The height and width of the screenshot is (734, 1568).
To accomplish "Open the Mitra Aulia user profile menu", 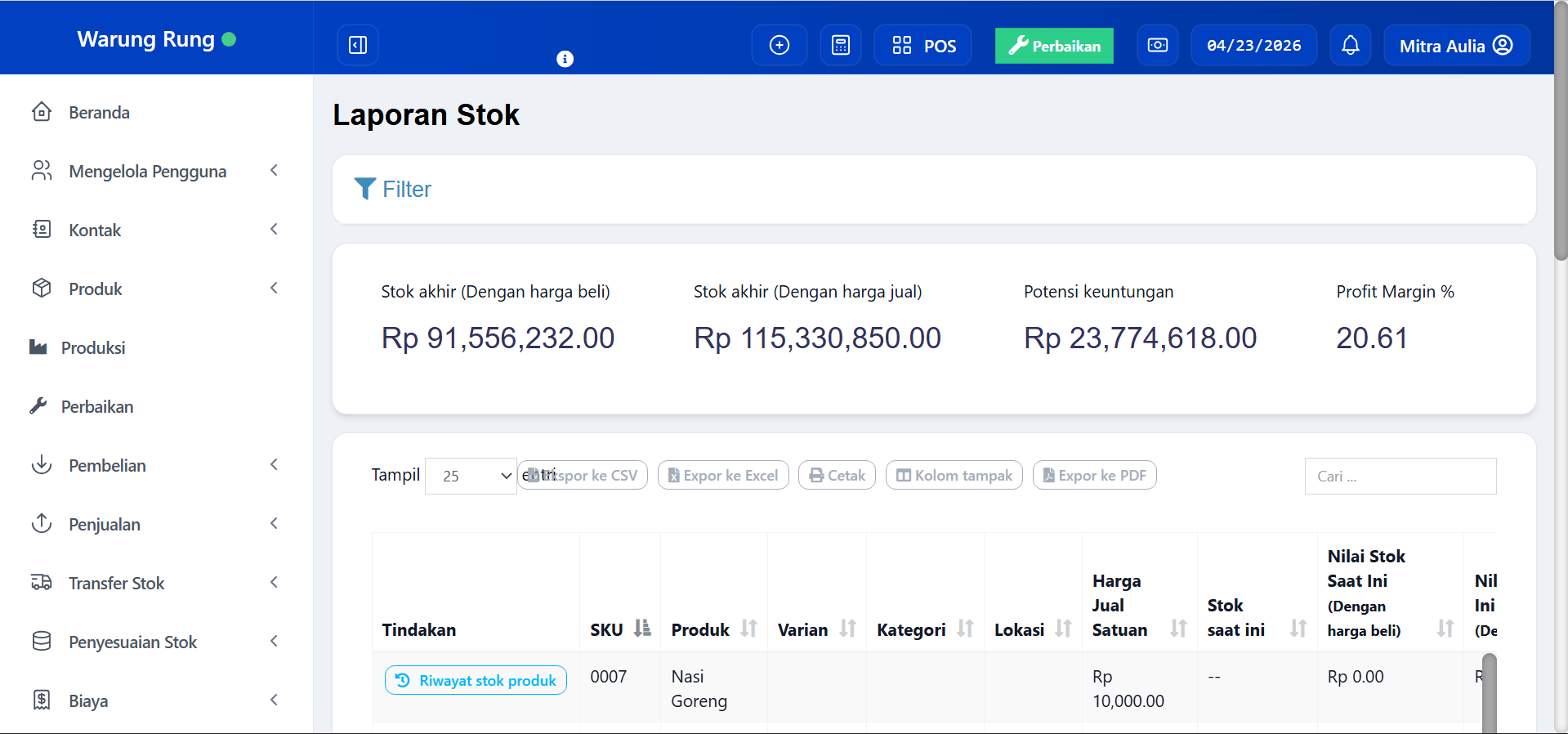I will tap(1455, 46).
